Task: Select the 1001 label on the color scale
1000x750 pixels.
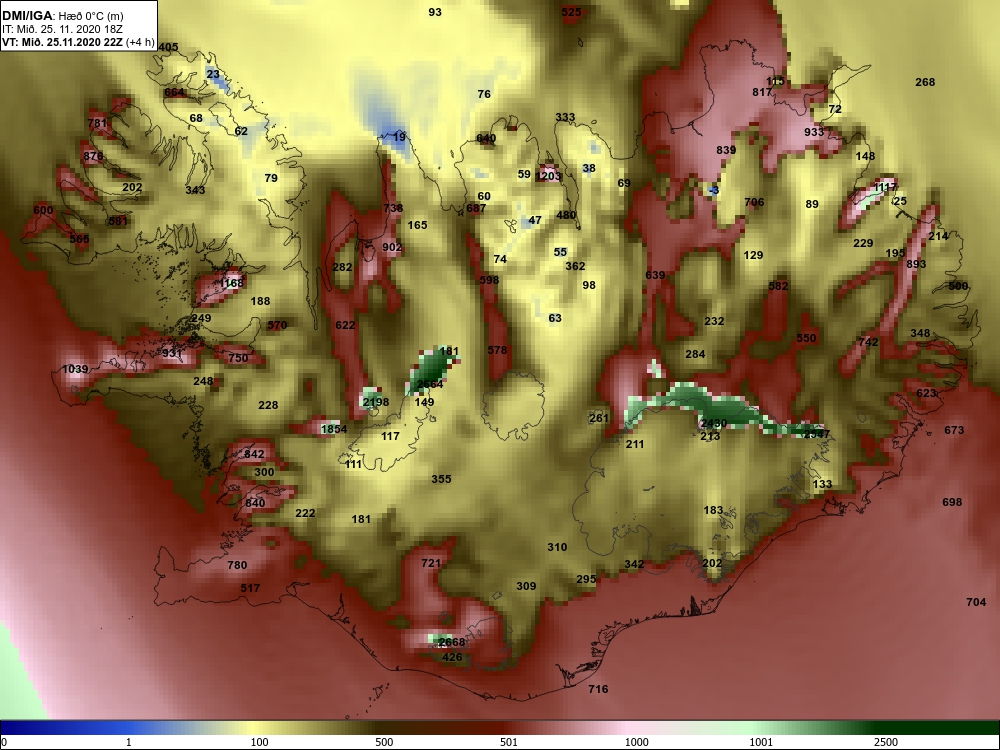Action: coord(761,742)
